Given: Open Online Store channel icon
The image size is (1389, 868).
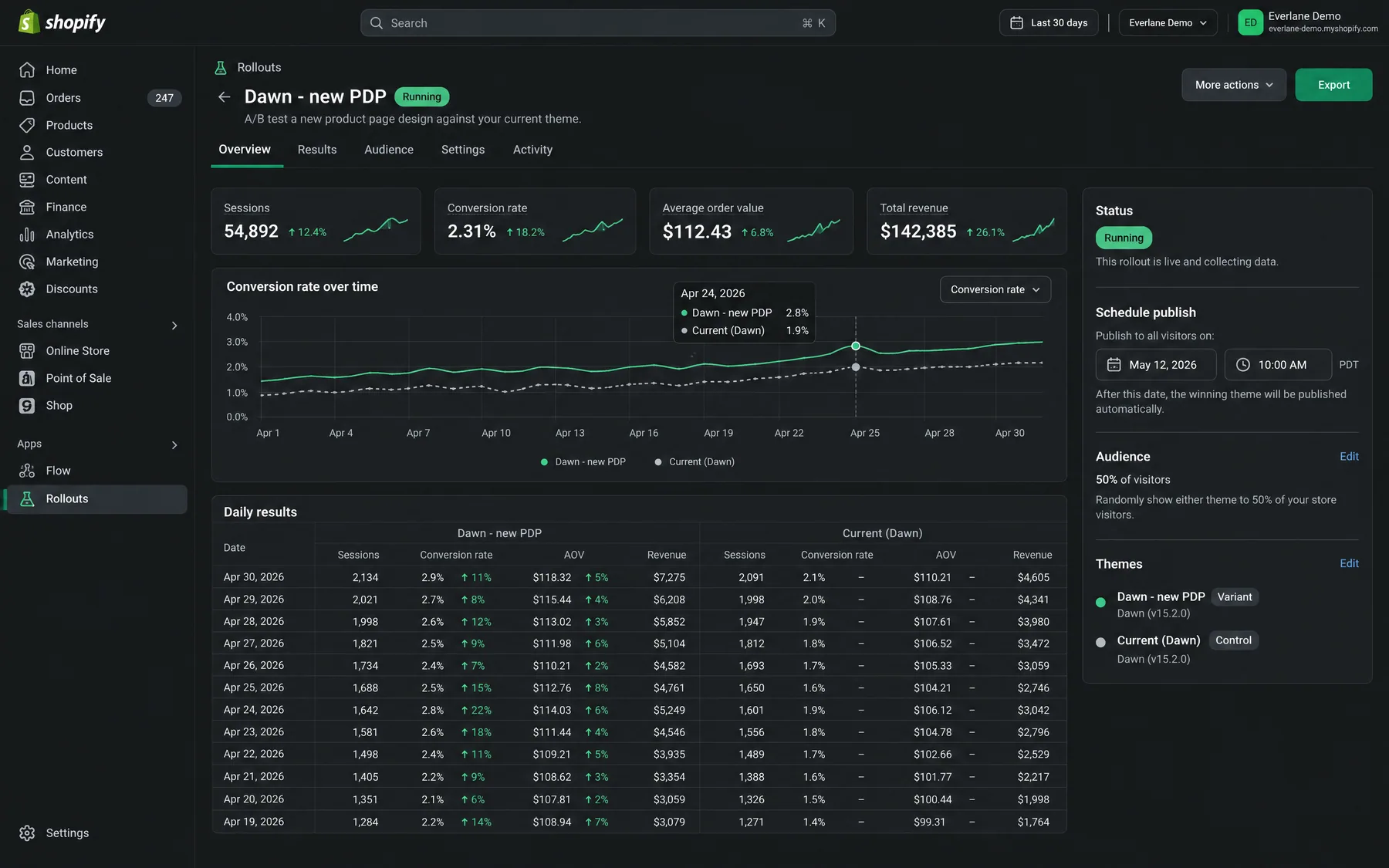Looking at the screenshot, I should point(27,351).
